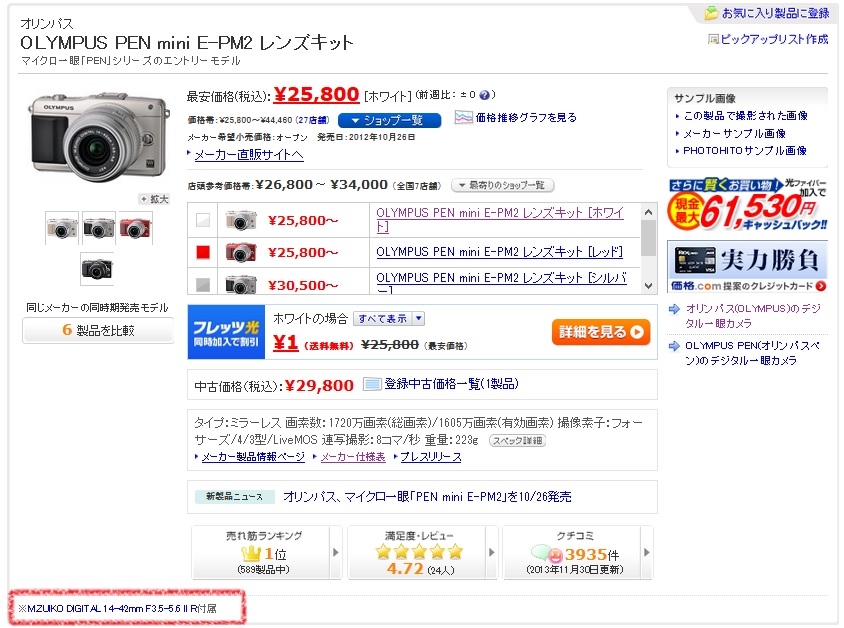Image resolution: width=844 pixels, height=628 pixels.
Task: Open the ショップ一覧 shop list dropdown button
Action: pos(389,120)
